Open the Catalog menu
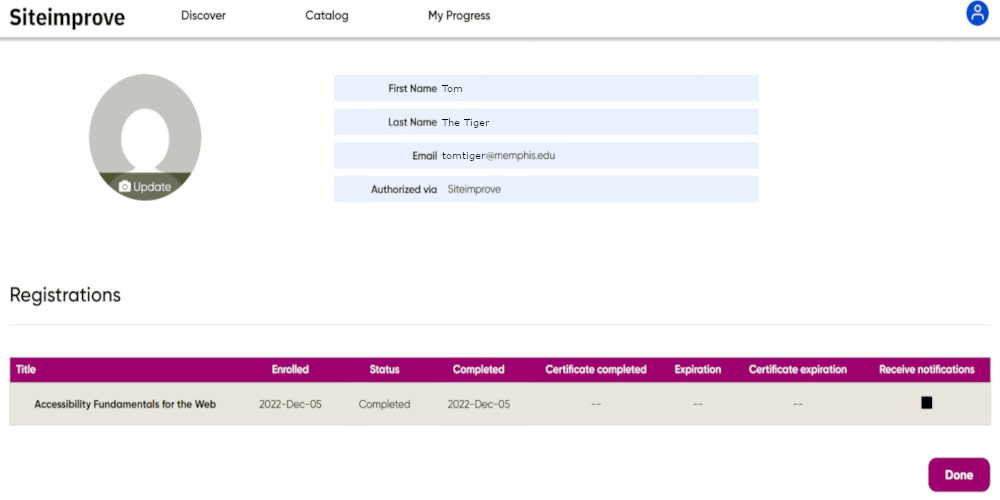This screenshot has width=1000, height=500. pyautogui.click(x=327, y=16)
